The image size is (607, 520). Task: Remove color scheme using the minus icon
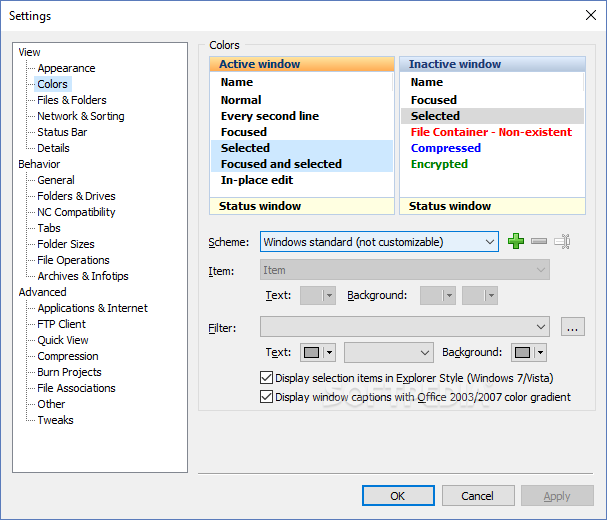[x=539, y=241]
